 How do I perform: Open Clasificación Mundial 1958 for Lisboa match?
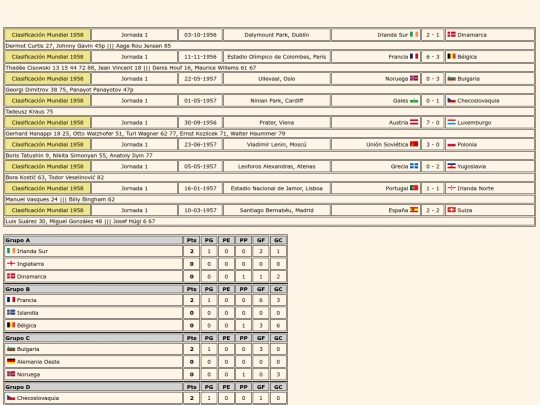[48, 188]
